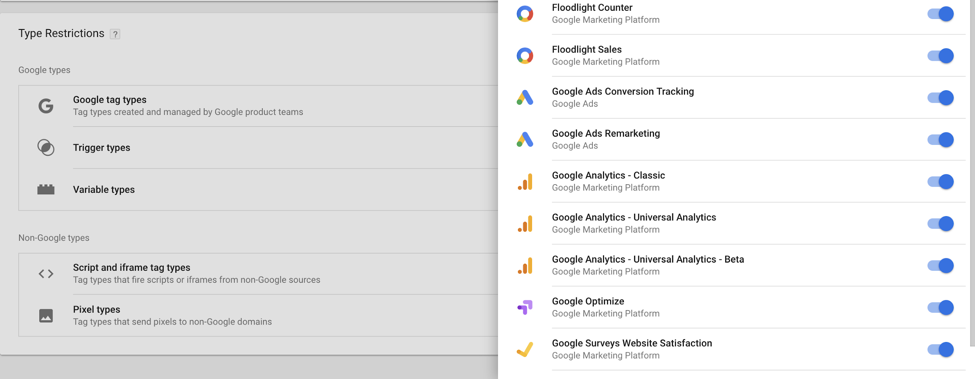Turn off Google Ads Remarketing toggle
975x379 pixels.
pos(940,140)
